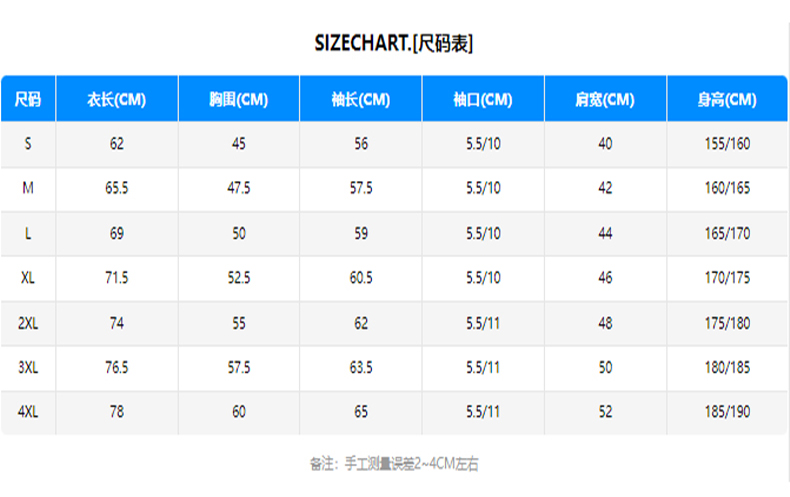Click the 备注 measurement note text
Screen dimensions: 790x497
[x=394, y=464]
